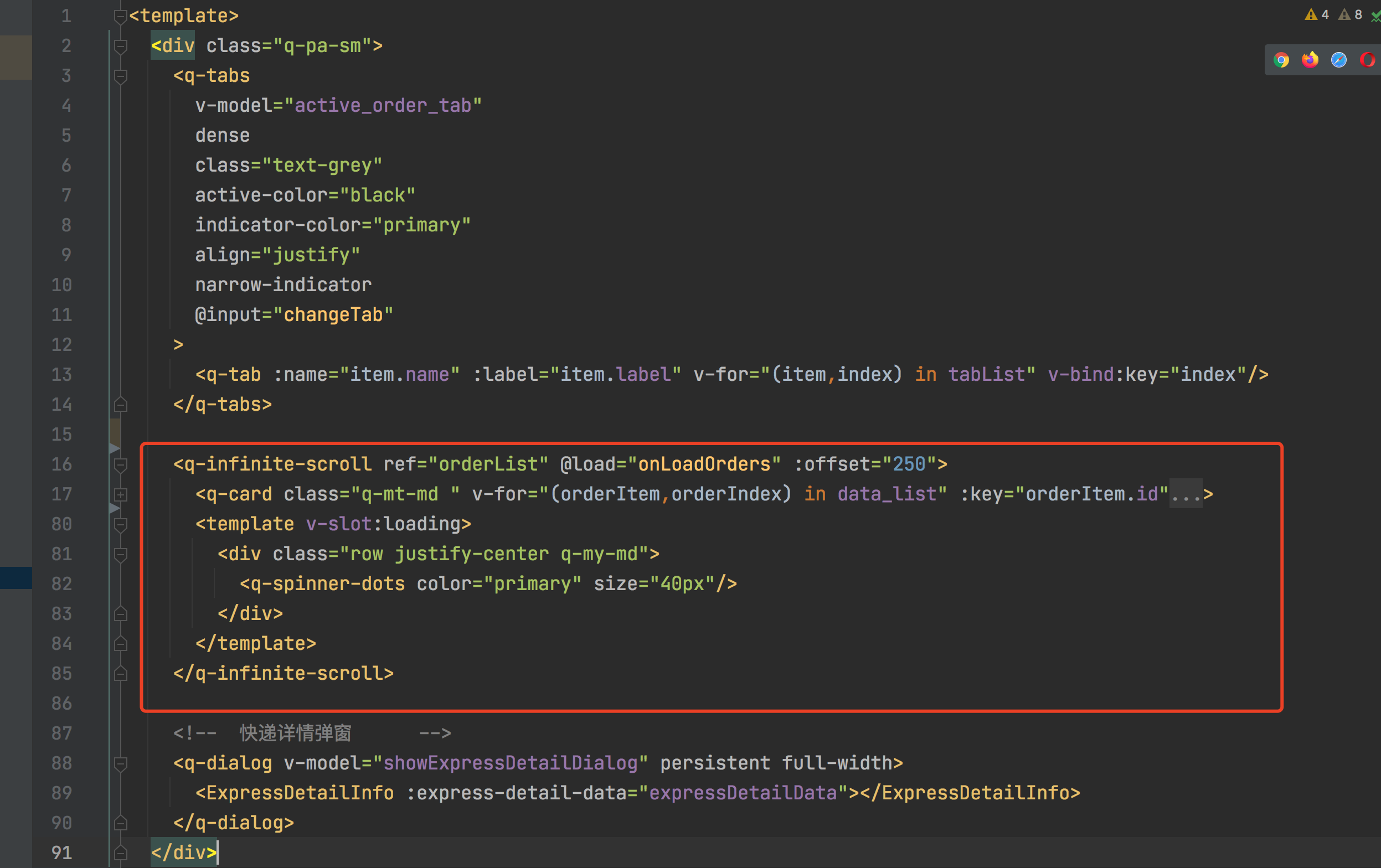This screenshot has width=1381, height=868.
Task: Click the warnings indicator showing 4
Action: 1316,15
